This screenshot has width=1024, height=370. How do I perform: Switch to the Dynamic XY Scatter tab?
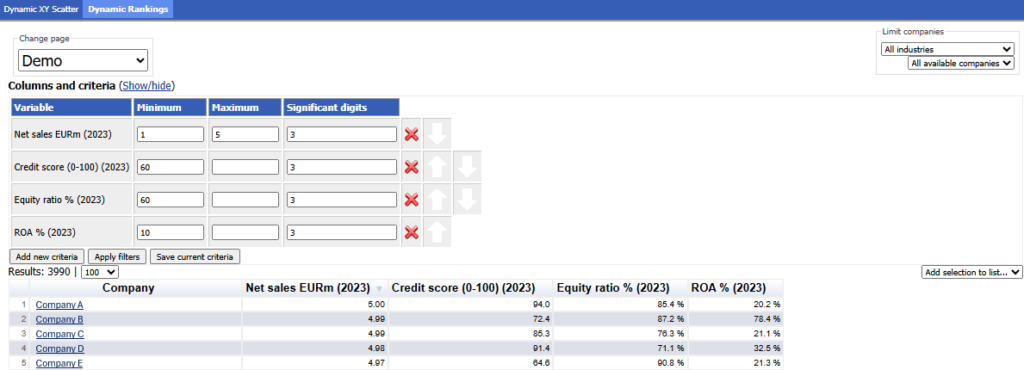41,10
